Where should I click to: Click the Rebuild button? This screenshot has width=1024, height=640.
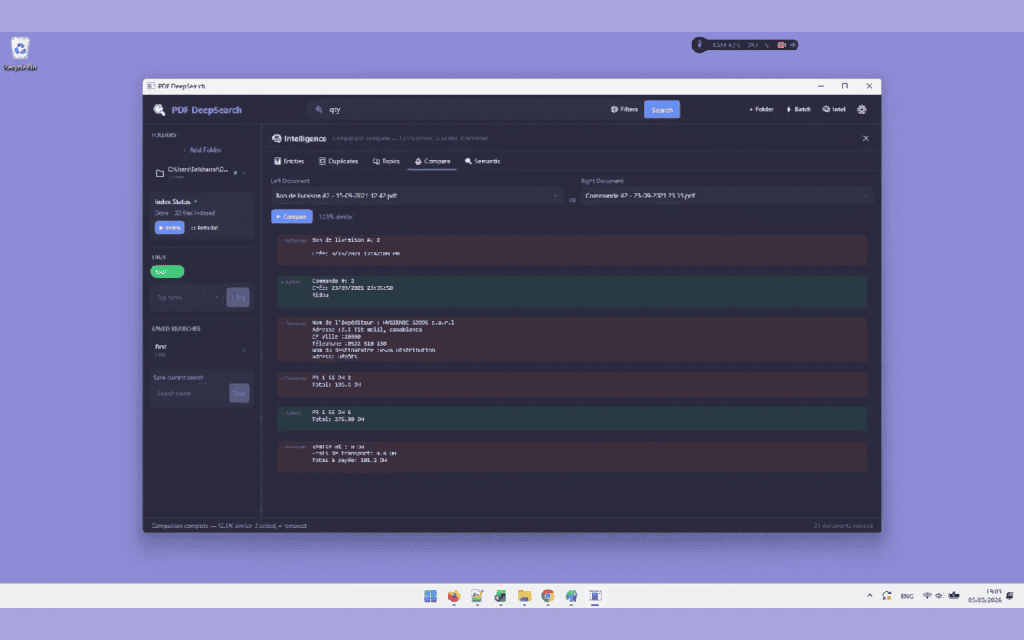(204, 228)
